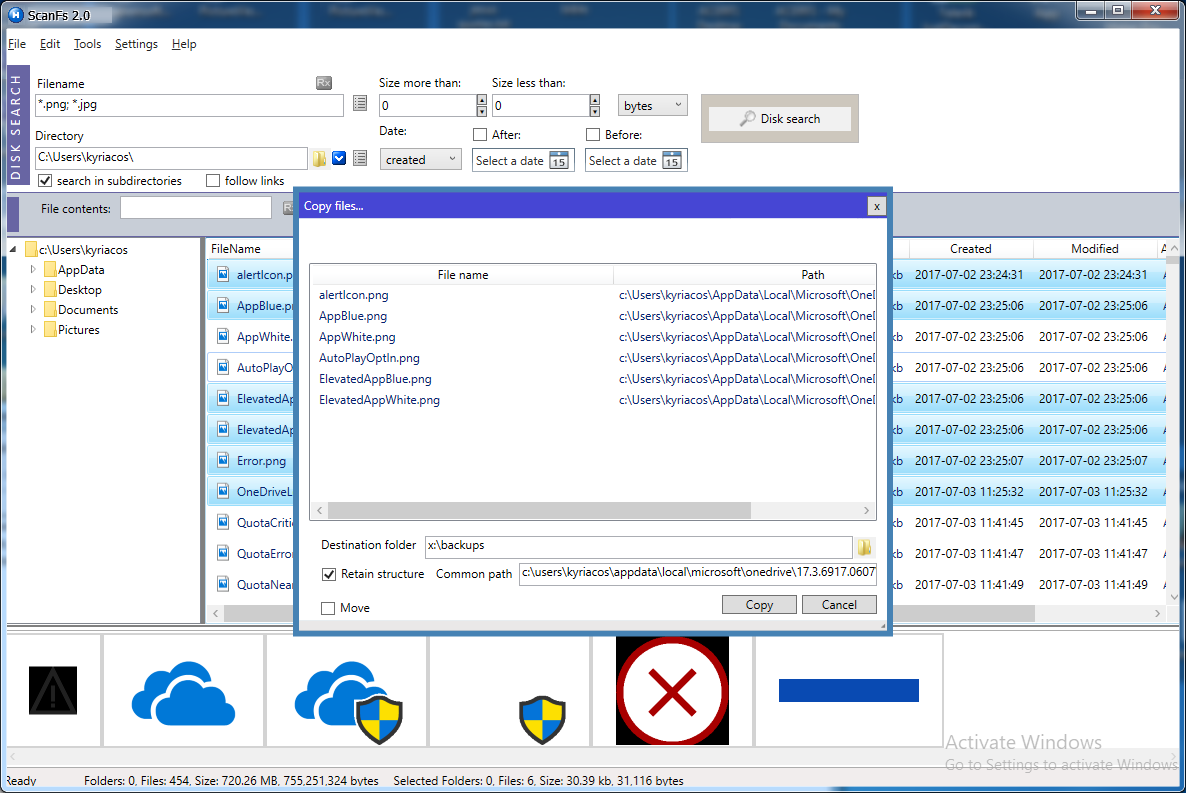Enable the follow links checkbox

[x=211, y=180]
